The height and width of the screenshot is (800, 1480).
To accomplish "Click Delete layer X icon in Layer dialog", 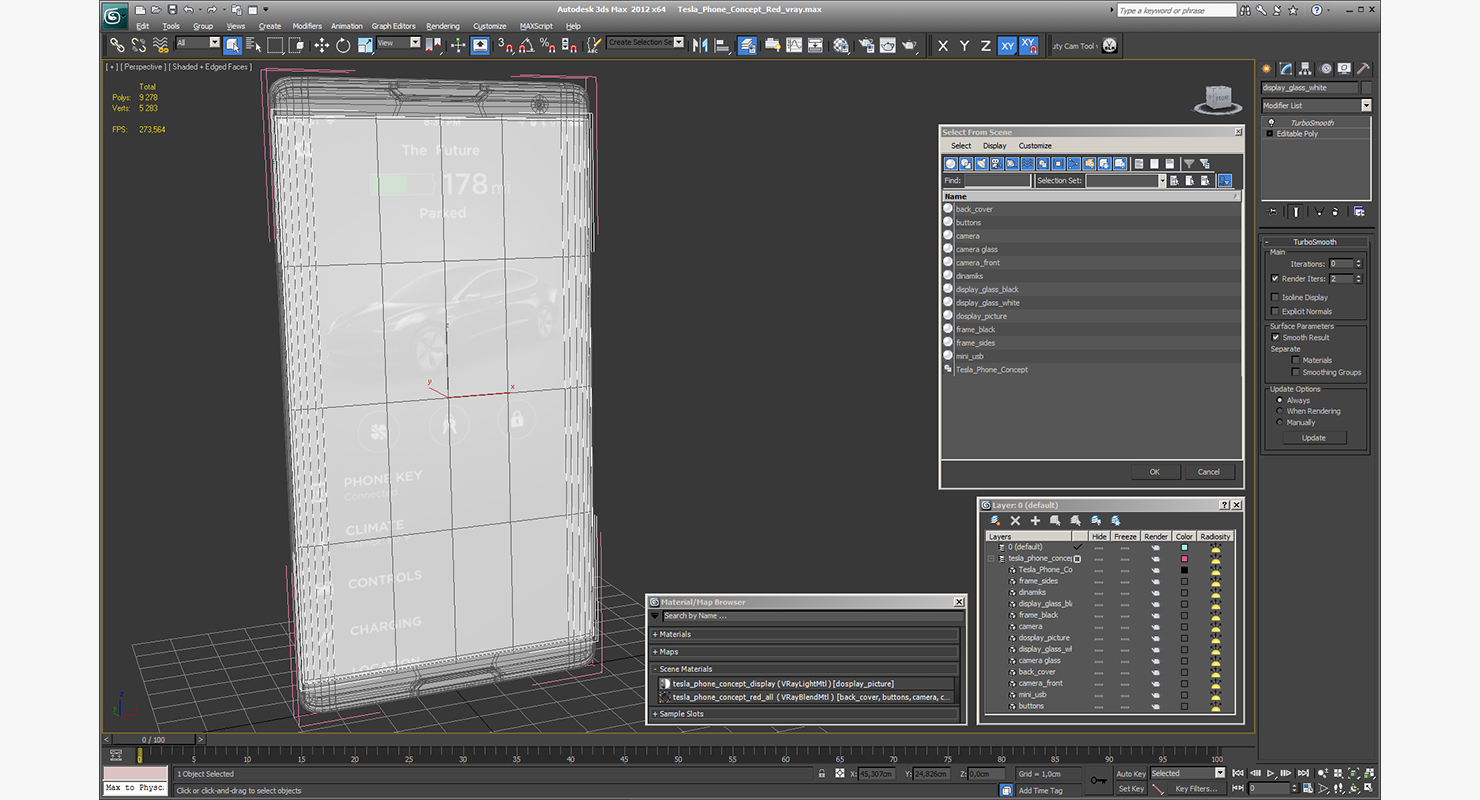I will [x=1015, y=521].
